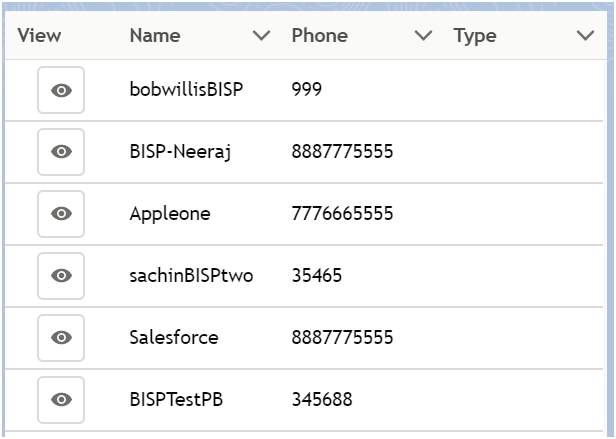Select the Phone column header
The height and width of the screenshot is (439, 616).
(x=320, y=35)
